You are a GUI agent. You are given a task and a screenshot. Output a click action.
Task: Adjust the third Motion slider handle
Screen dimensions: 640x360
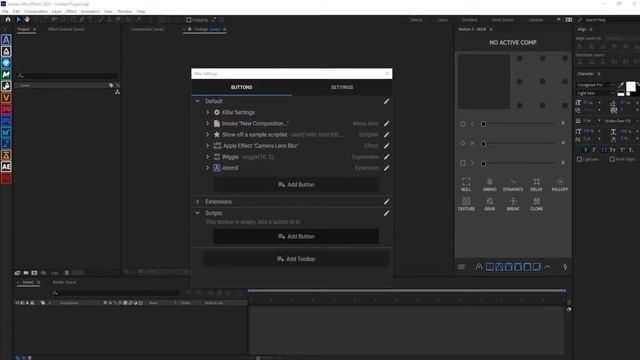tap(483, 164)
